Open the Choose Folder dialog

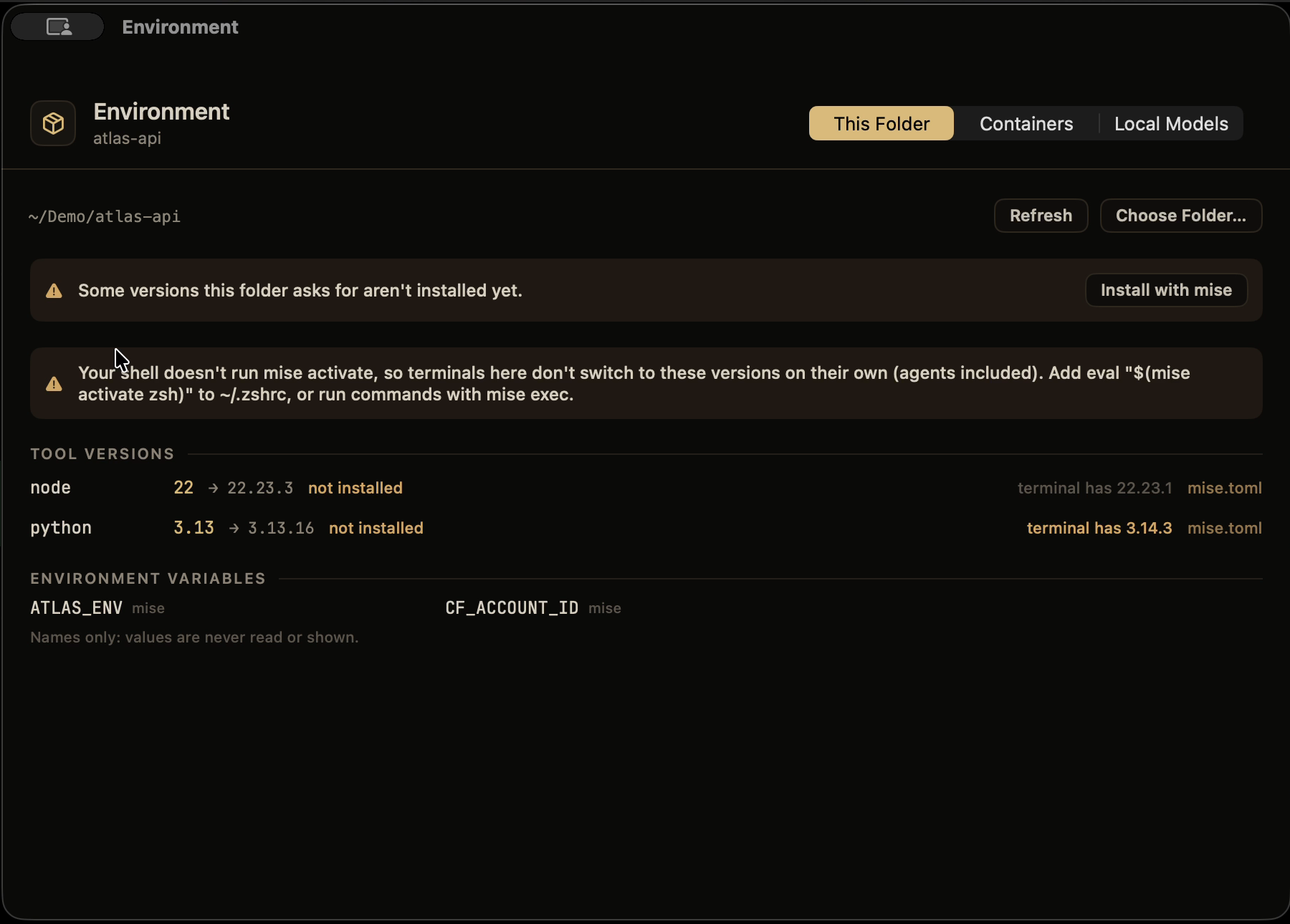point(1181,216)
